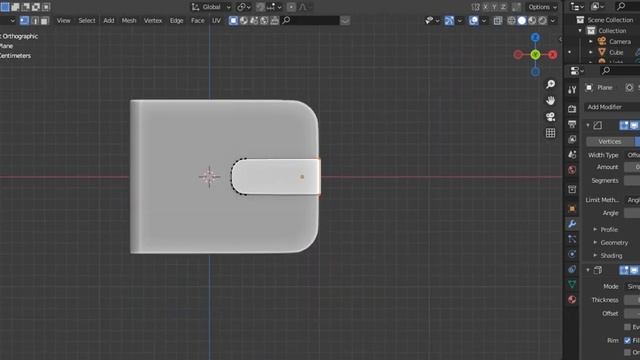640x360 pixels.
Task: Open the Object properties tab
Action: pos(572,209)
